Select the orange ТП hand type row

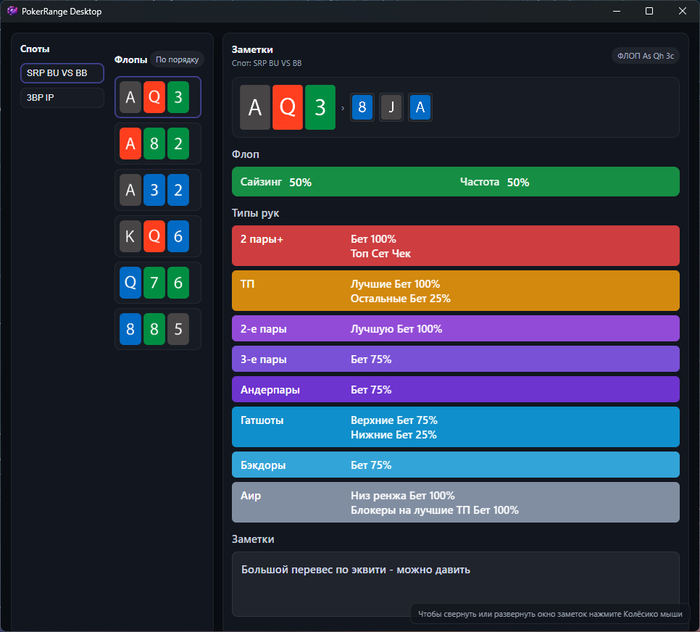tap(455, 291)
